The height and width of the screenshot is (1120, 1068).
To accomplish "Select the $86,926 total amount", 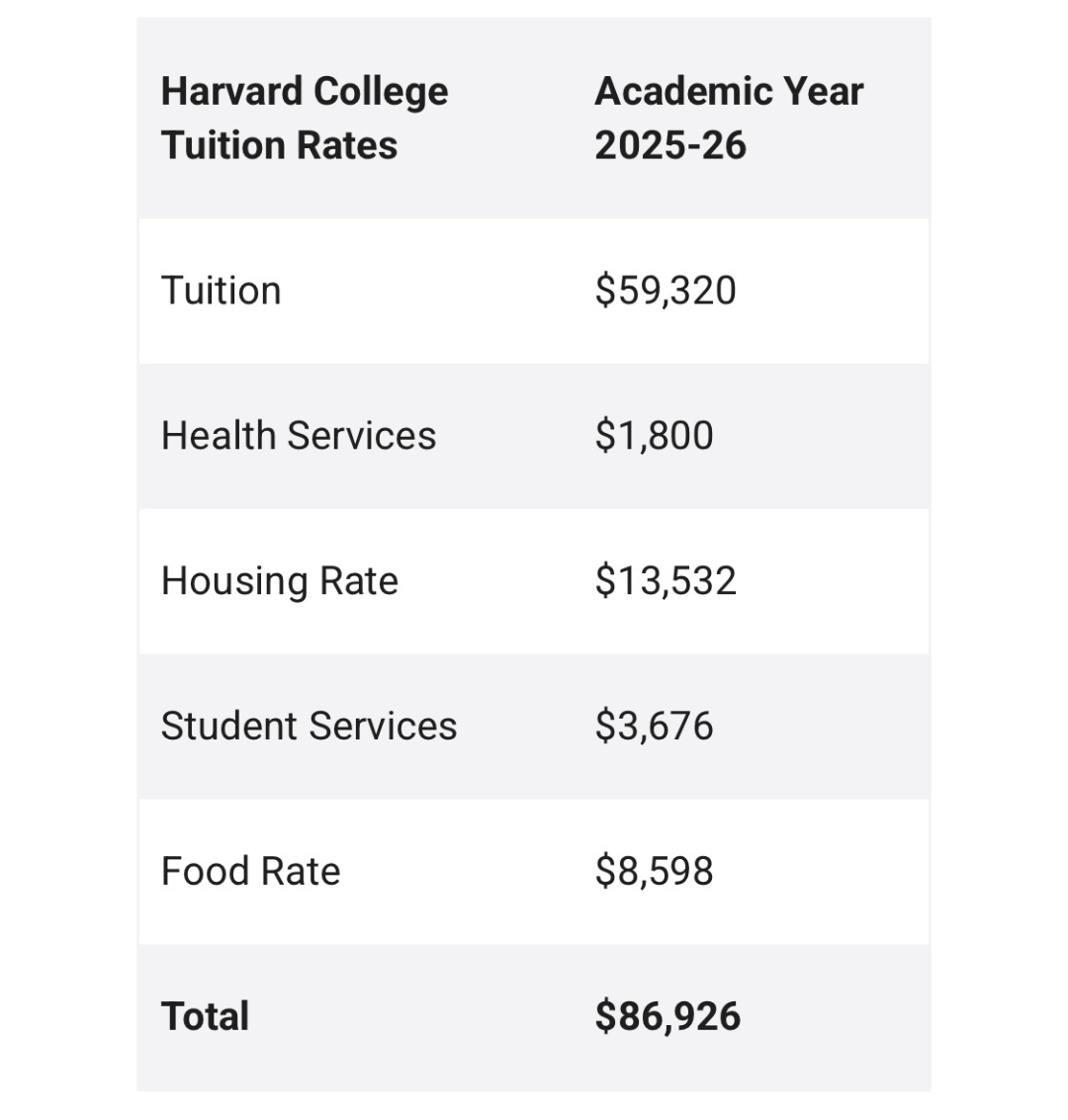I will [x=667, y=1016].
